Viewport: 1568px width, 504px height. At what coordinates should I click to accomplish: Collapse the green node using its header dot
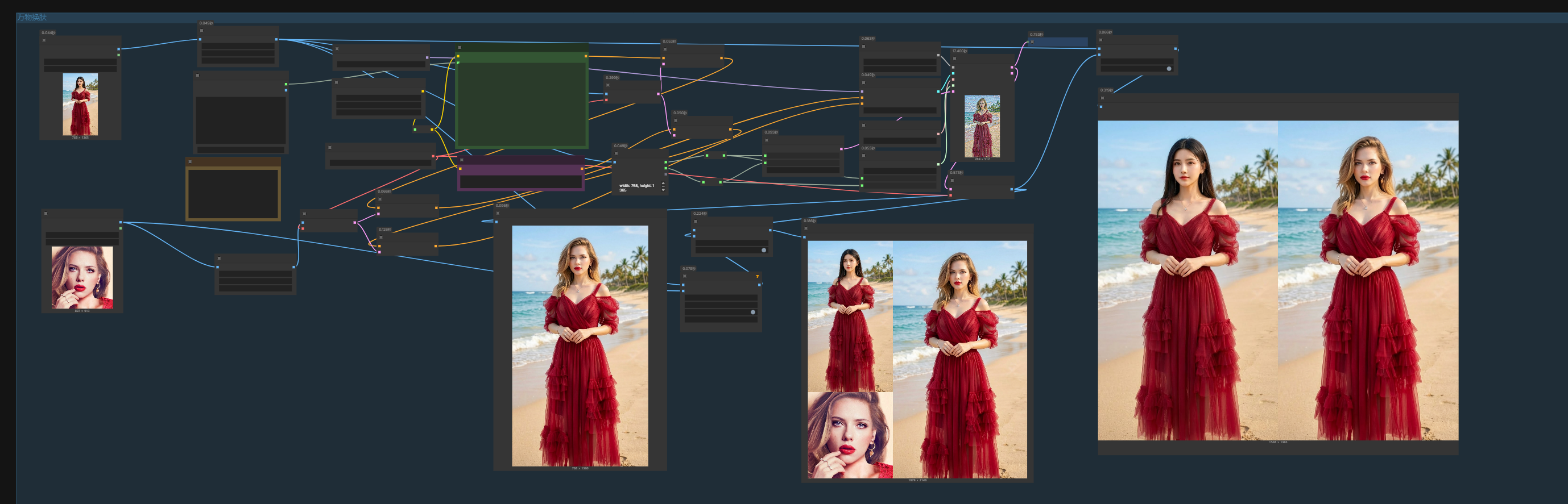[x=460, y=47]
